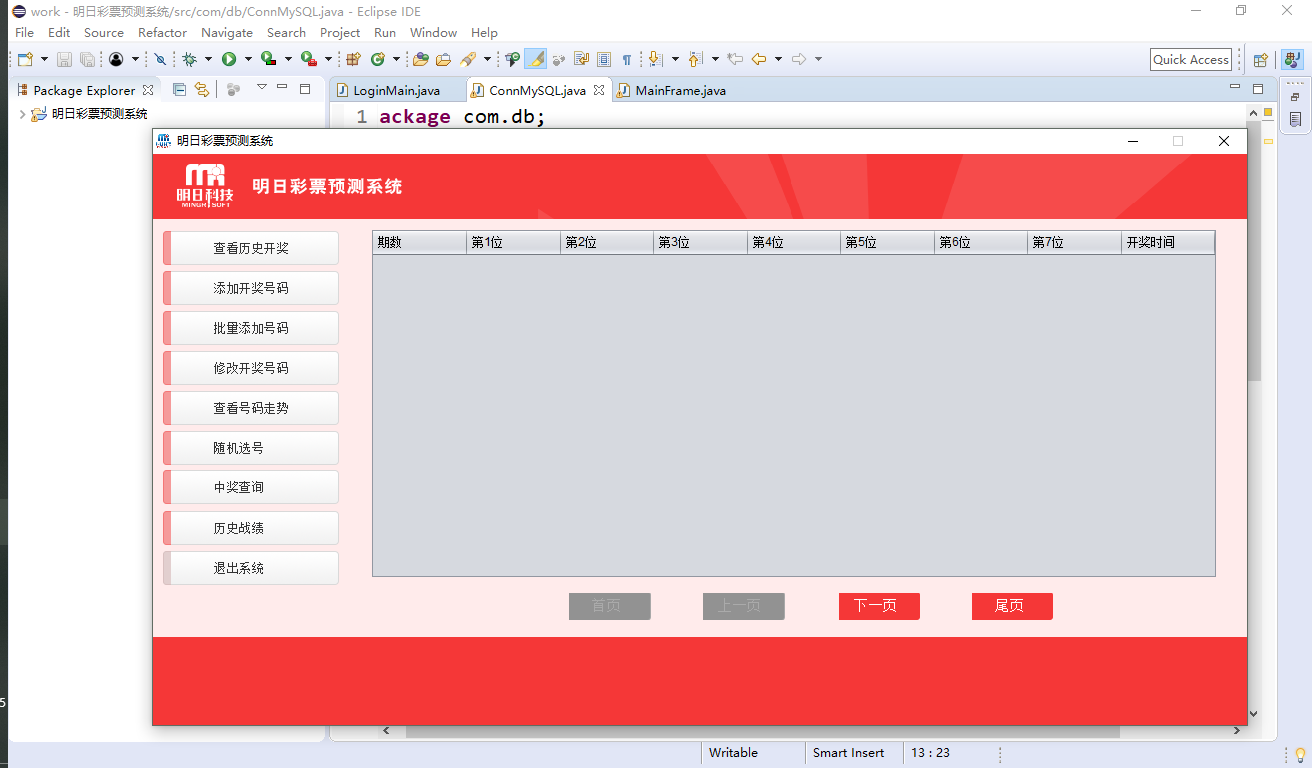Open the Debug dropdown arrow
This screenshot has height=768, width=1312.
(x=208, y=59)
